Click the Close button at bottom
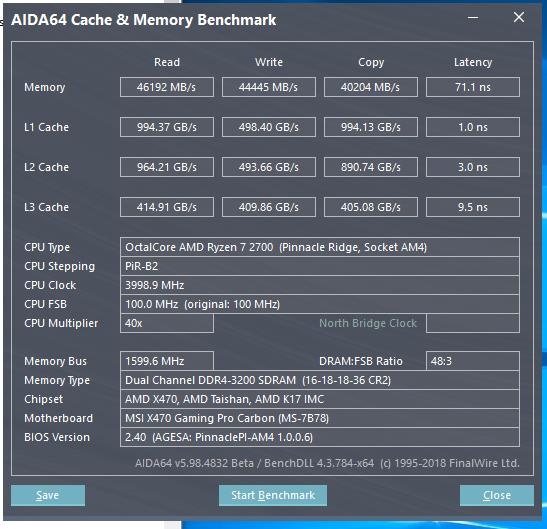 pyautogui.click(x=497, y=495)
